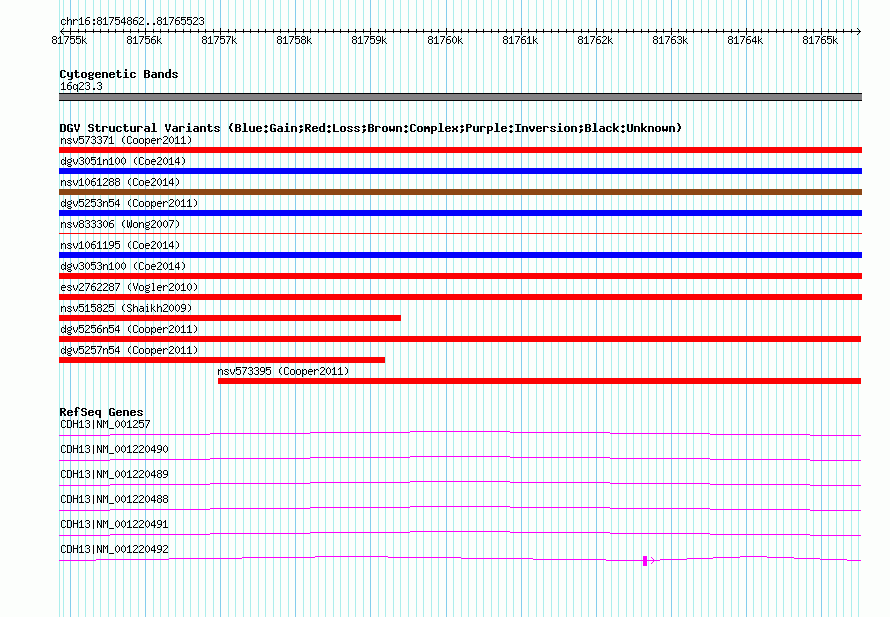Click the blue bar for dgv3051n100
Viewport: 890px width, 617px height.
point(460,171)
